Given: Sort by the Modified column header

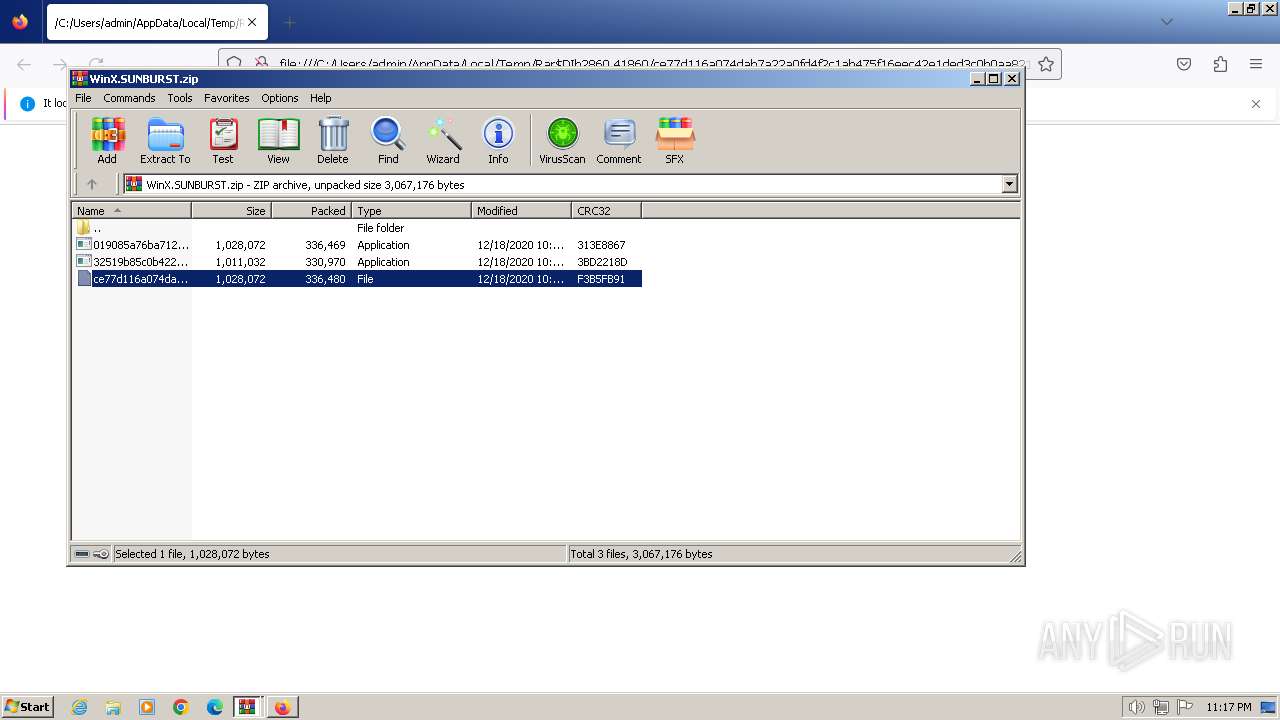Looking at the screenshot, I should (521, 211).
